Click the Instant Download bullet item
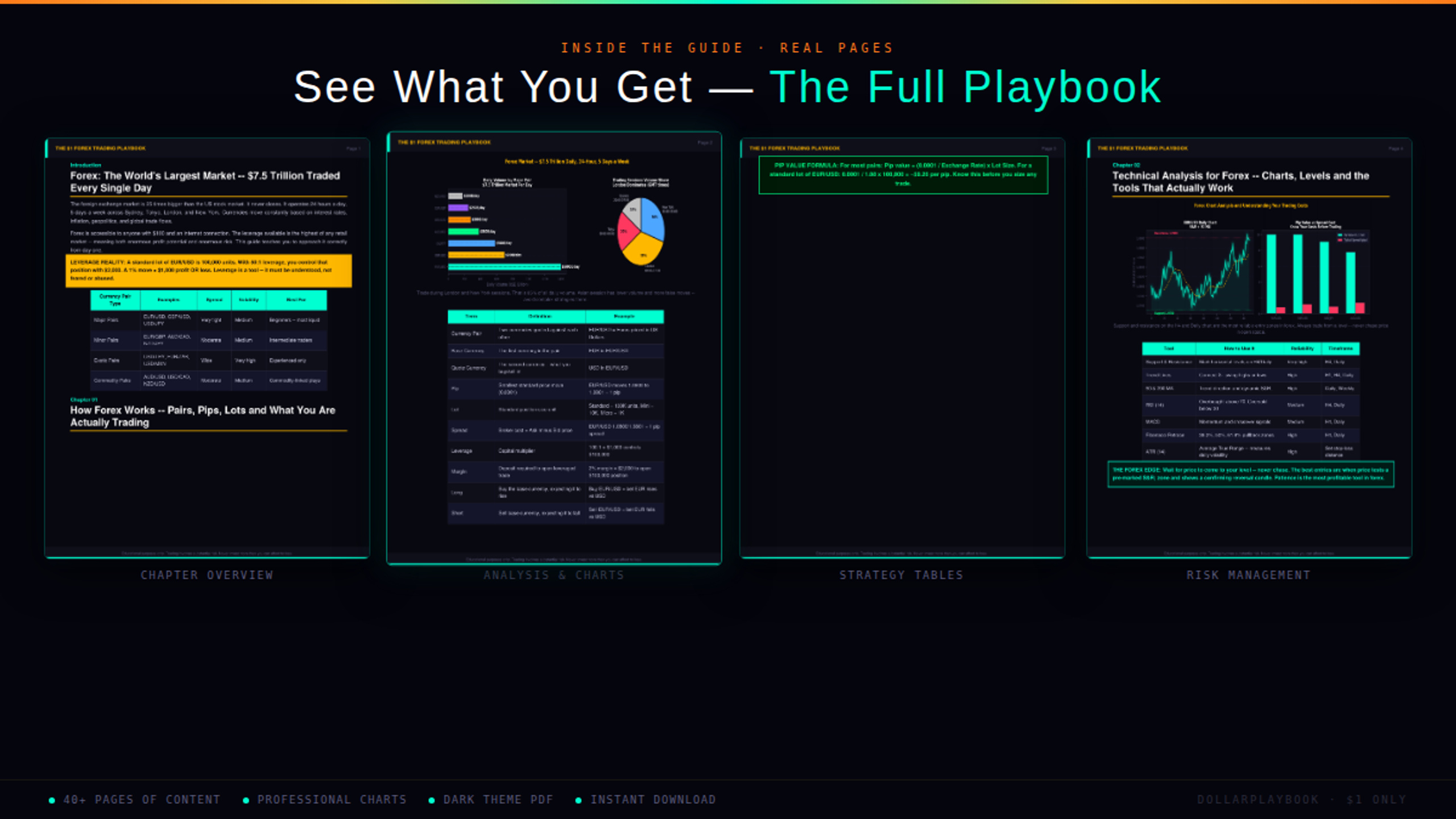 coord(646,800)
